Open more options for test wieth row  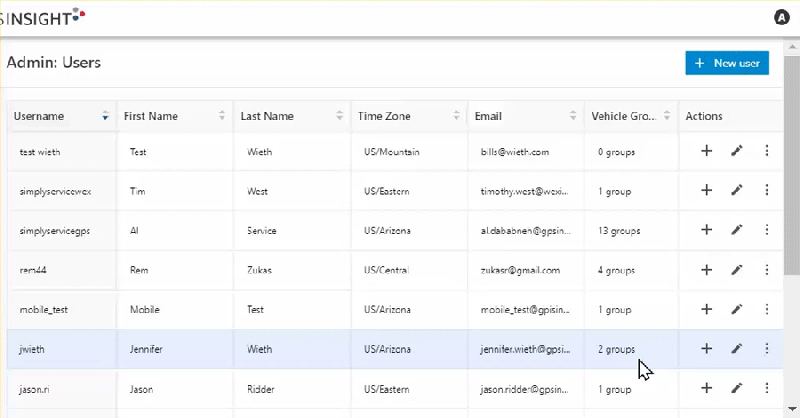pyautogui.click(x=767, y=151)
